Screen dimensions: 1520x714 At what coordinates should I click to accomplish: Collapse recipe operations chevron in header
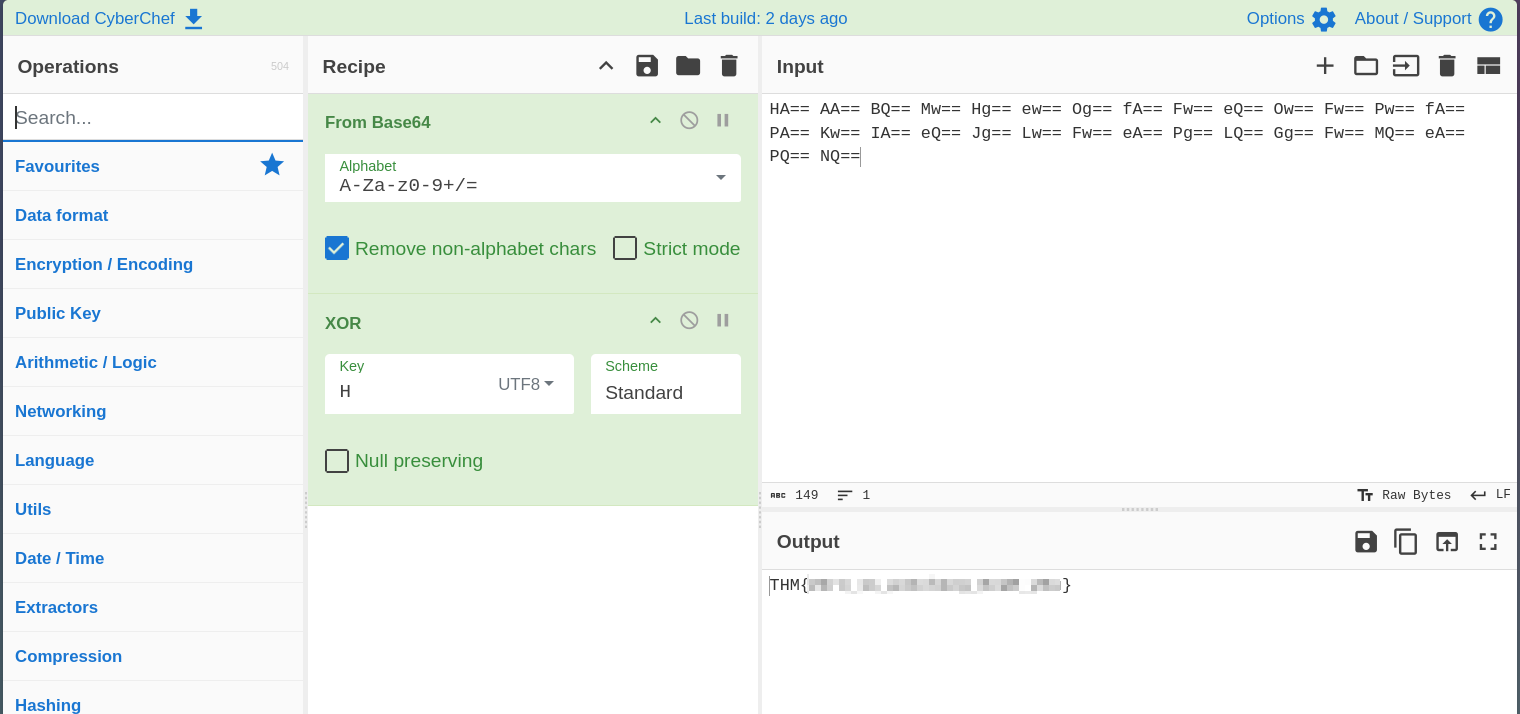[606, 66]
